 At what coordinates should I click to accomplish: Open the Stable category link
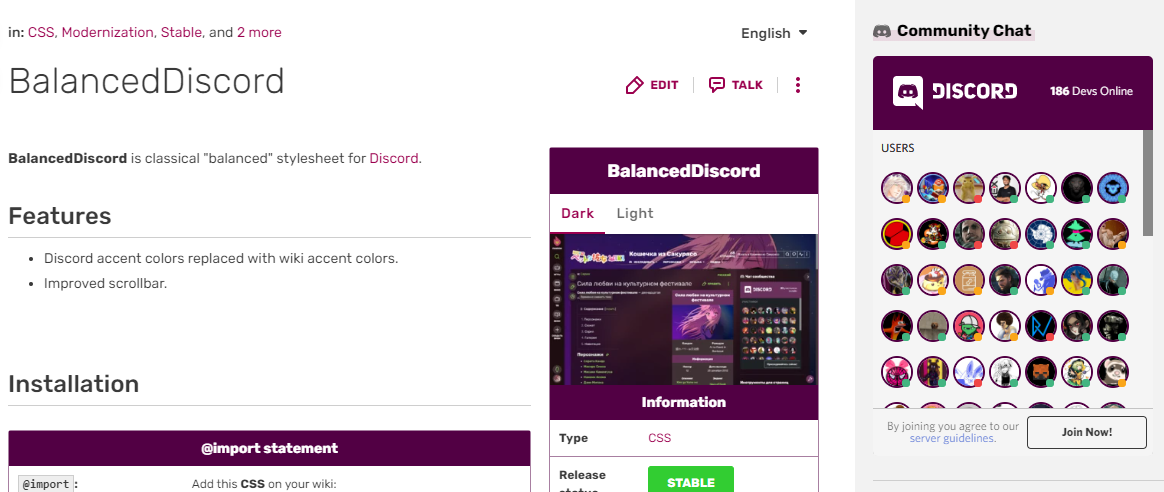[x=181, y=32]
